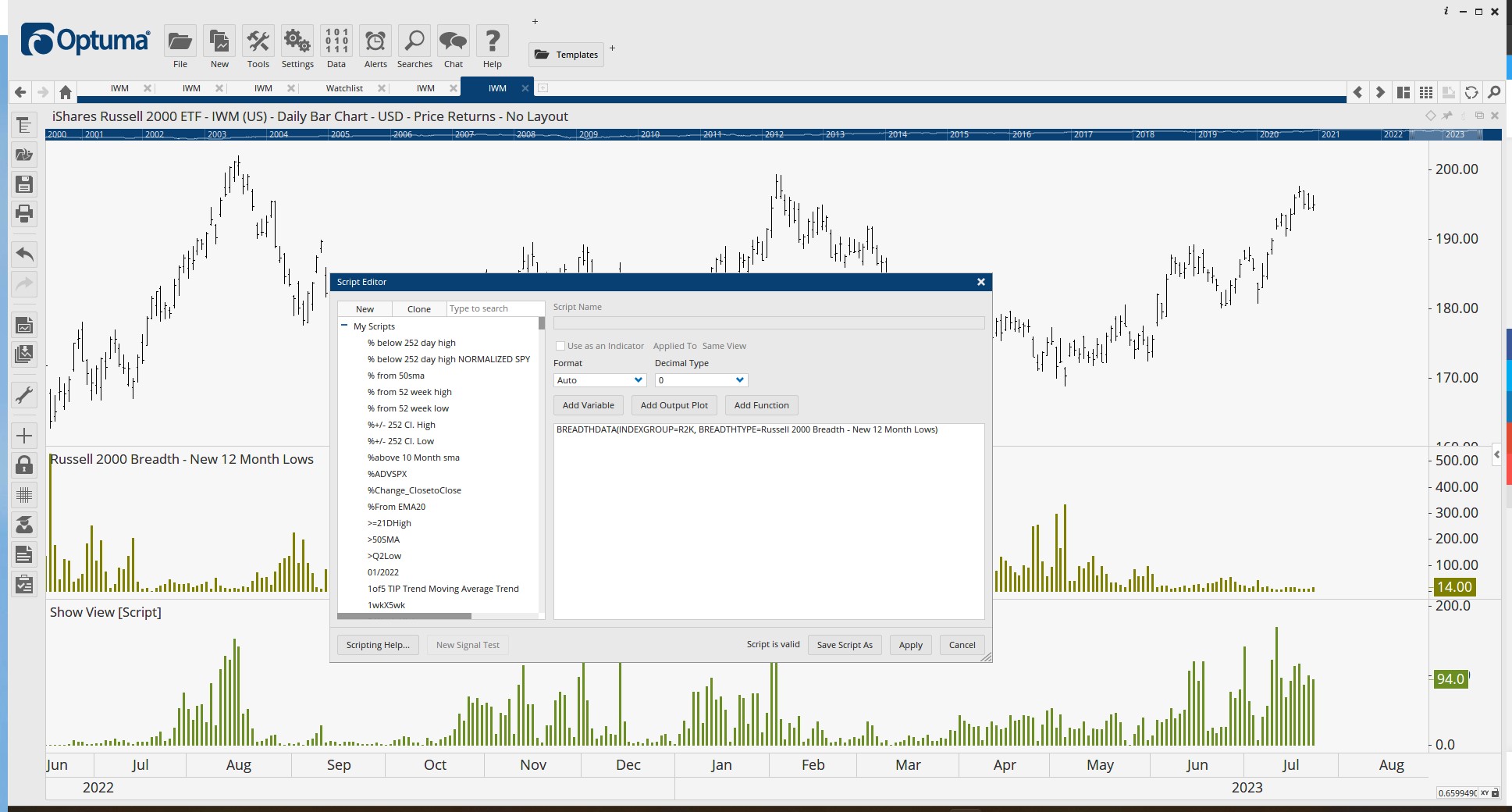Click the New document icon
Image resolution: width=1512 pixels, height=812 pixels.
pyautogui.click(x=219, y=41)
